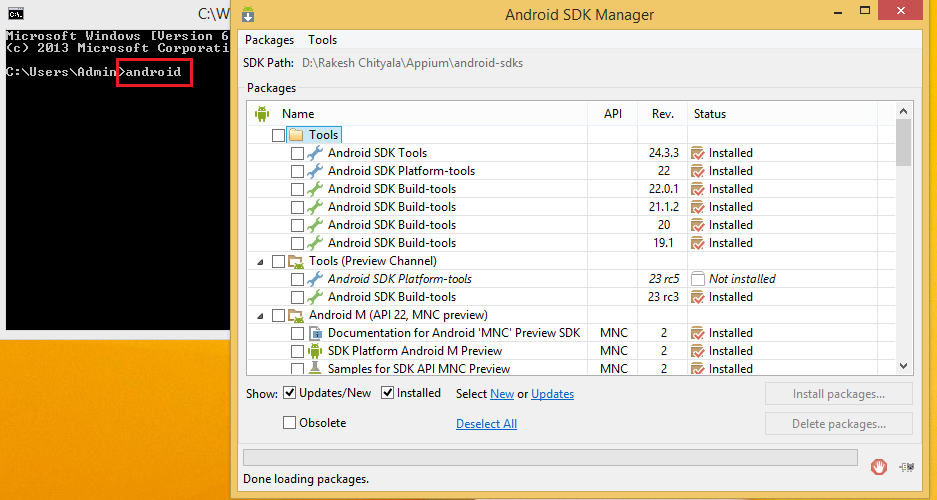Select 'Documentation for Android 'MNC' Preview SDK' row
Viewport: 937px width, 500px height.
tap(571, 333)
